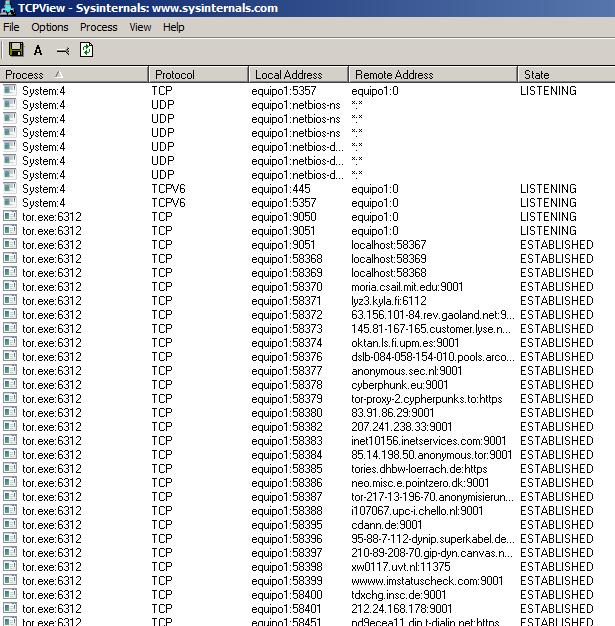This screenshot has width=615, height=626.
Task: Select remote address lyz3.kyla.fi:6112
Action: tap(389, 301)
